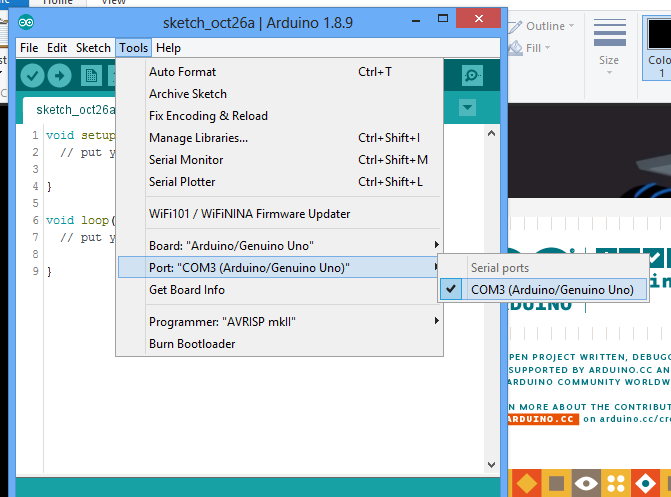The image size is (671, 497).
Task: Launch Serial Plotter from menu
Action: (x=280, y=182)
